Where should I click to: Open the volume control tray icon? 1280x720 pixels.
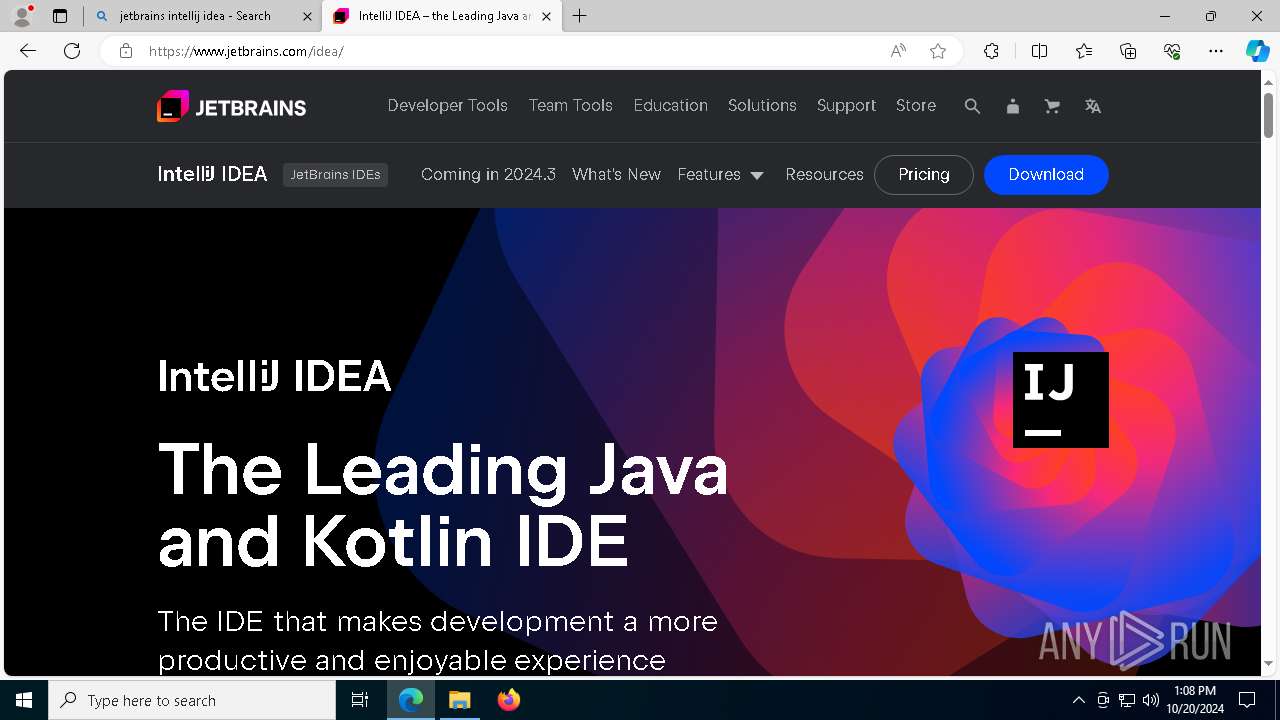click(1151, 700)
